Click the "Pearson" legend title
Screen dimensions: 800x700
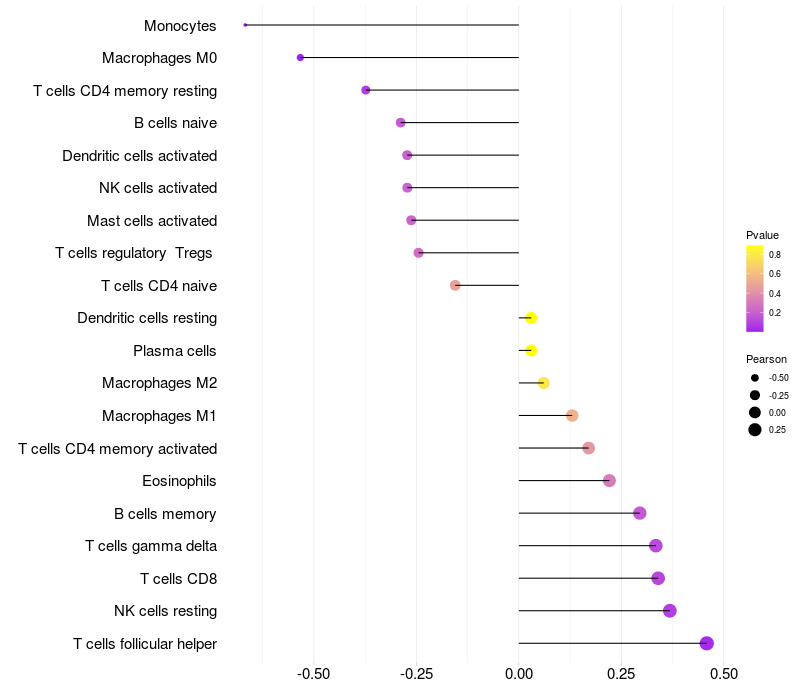[x=766, y=359]
